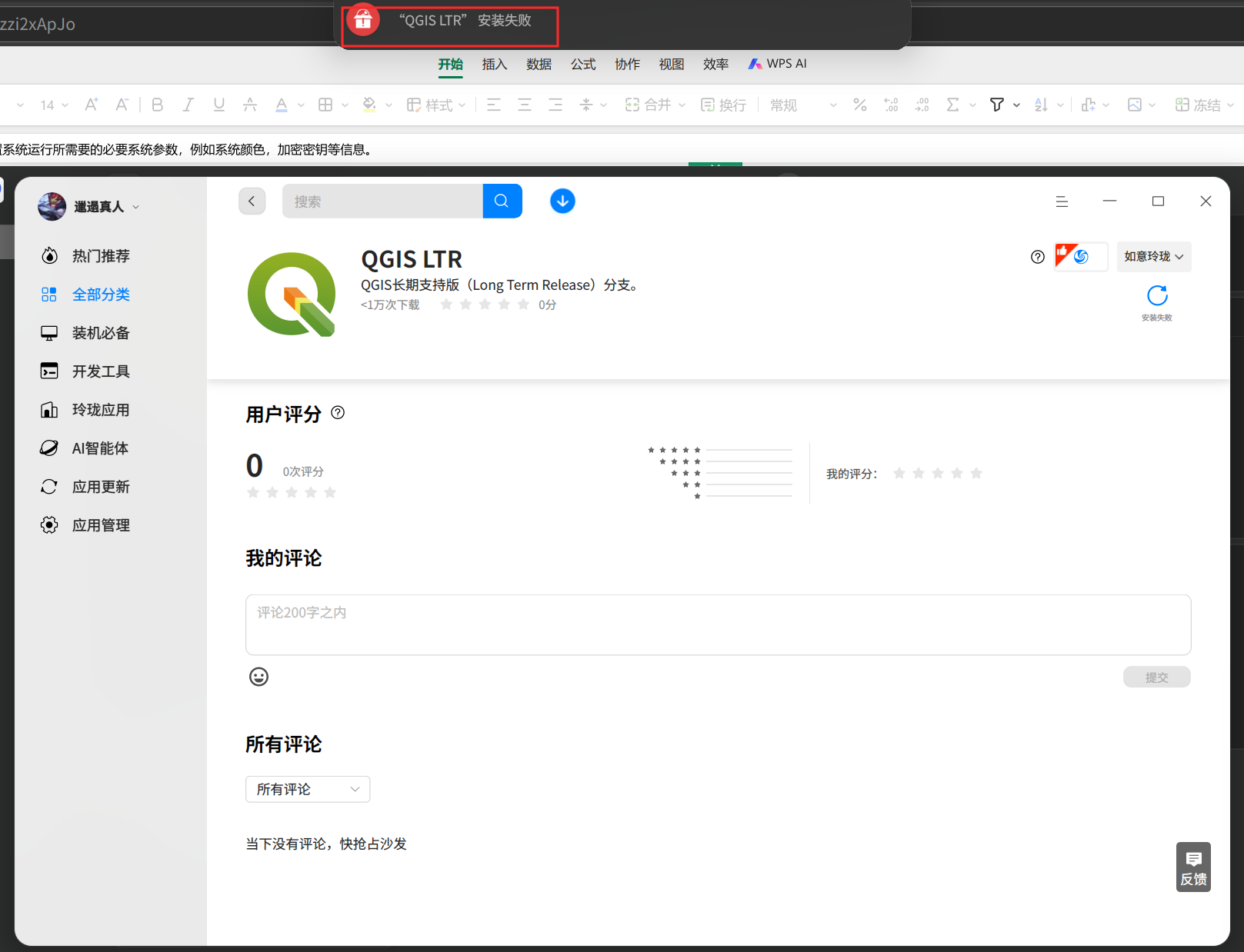Switch to the 插入 ribbon tab
The height and width of the screenshot is (952, 1244).
click(495, 64)
